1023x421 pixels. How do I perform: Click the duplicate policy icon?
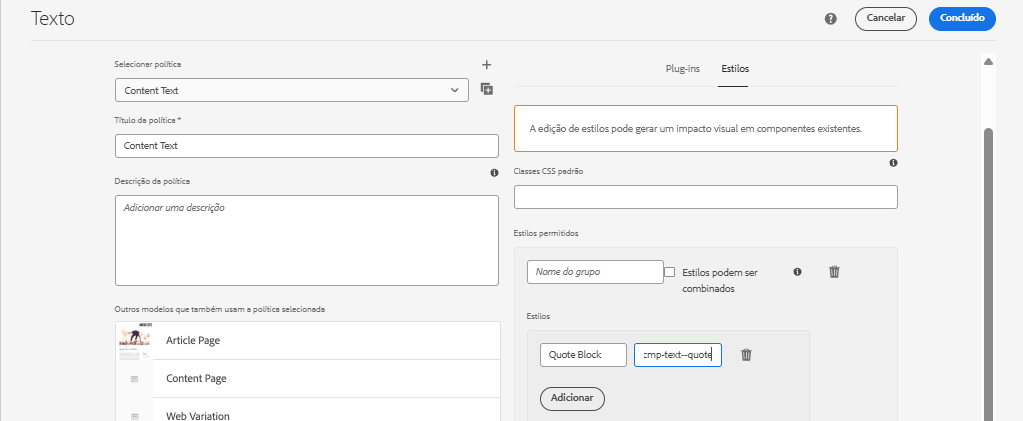[487, 90]
